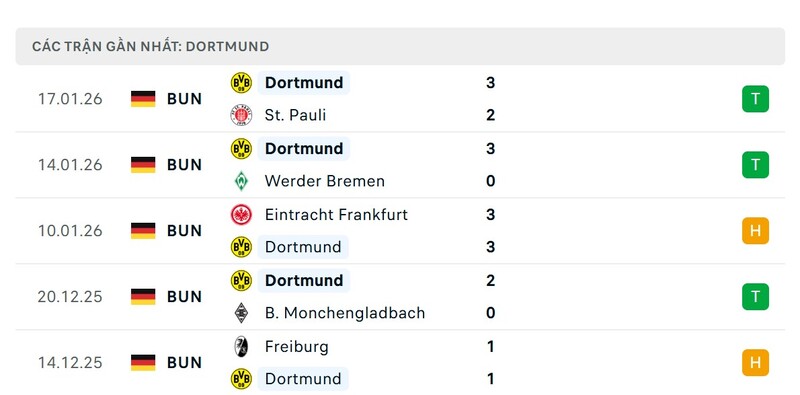This screenshot has width=800, height=395.
Task: Open Werder Bremen team name link
Action: (x=324, y=181)
